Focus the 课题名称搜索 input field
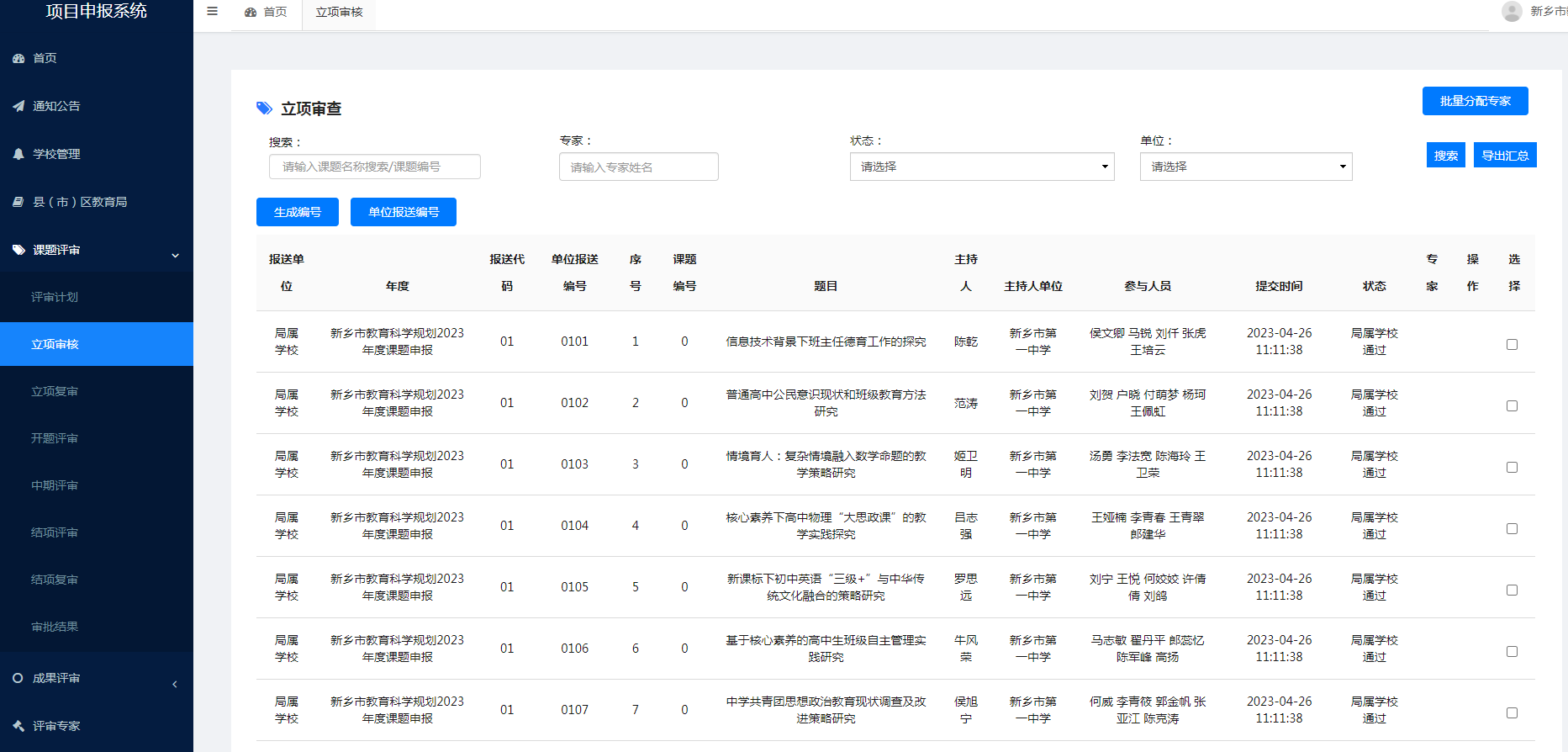This screenshot has width=1568, height=752. click(375, 167)
